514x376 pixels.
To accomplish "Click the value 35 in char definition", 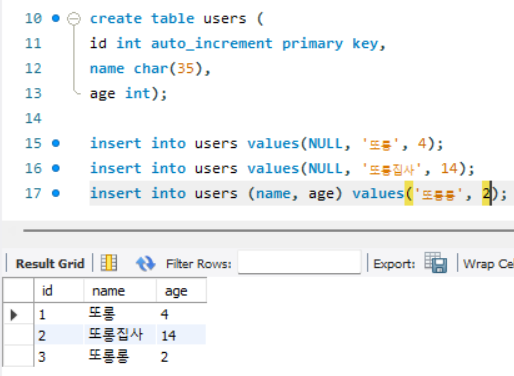I will [185, 69].
